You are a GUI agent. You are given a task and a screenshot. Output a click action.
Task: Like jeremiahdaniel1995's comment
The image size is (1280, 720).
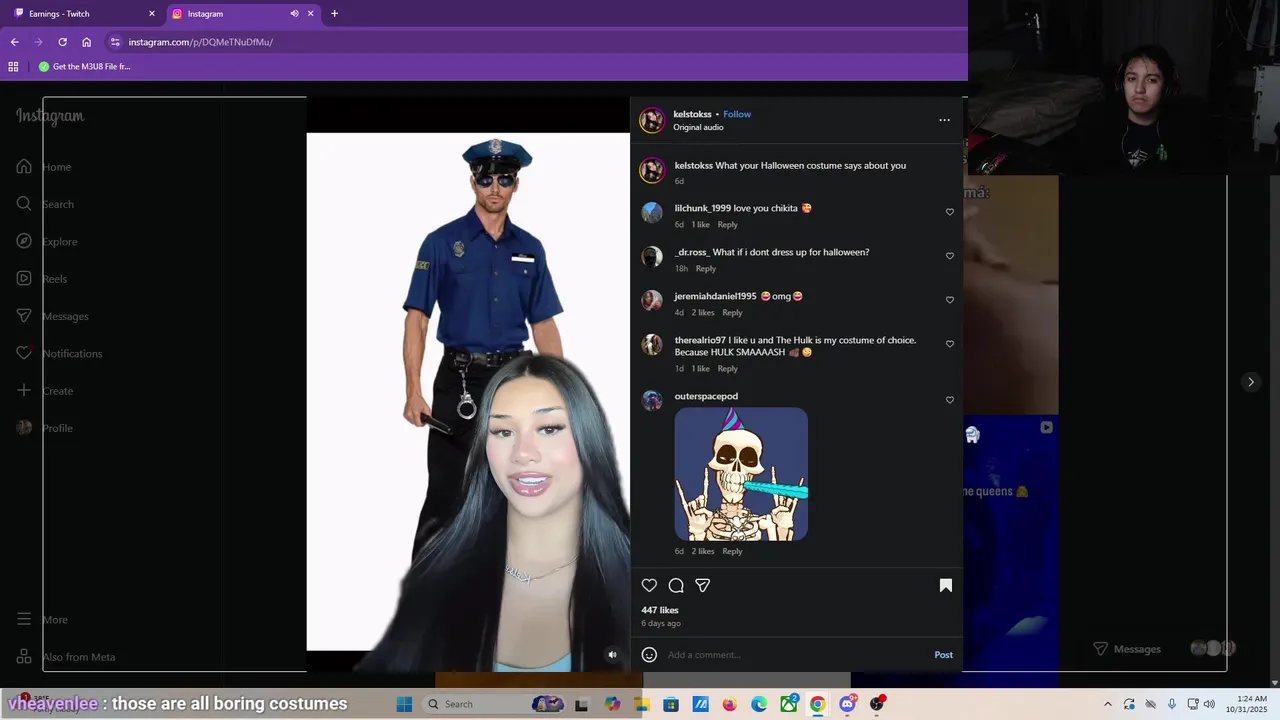click(x=950, y=300)
